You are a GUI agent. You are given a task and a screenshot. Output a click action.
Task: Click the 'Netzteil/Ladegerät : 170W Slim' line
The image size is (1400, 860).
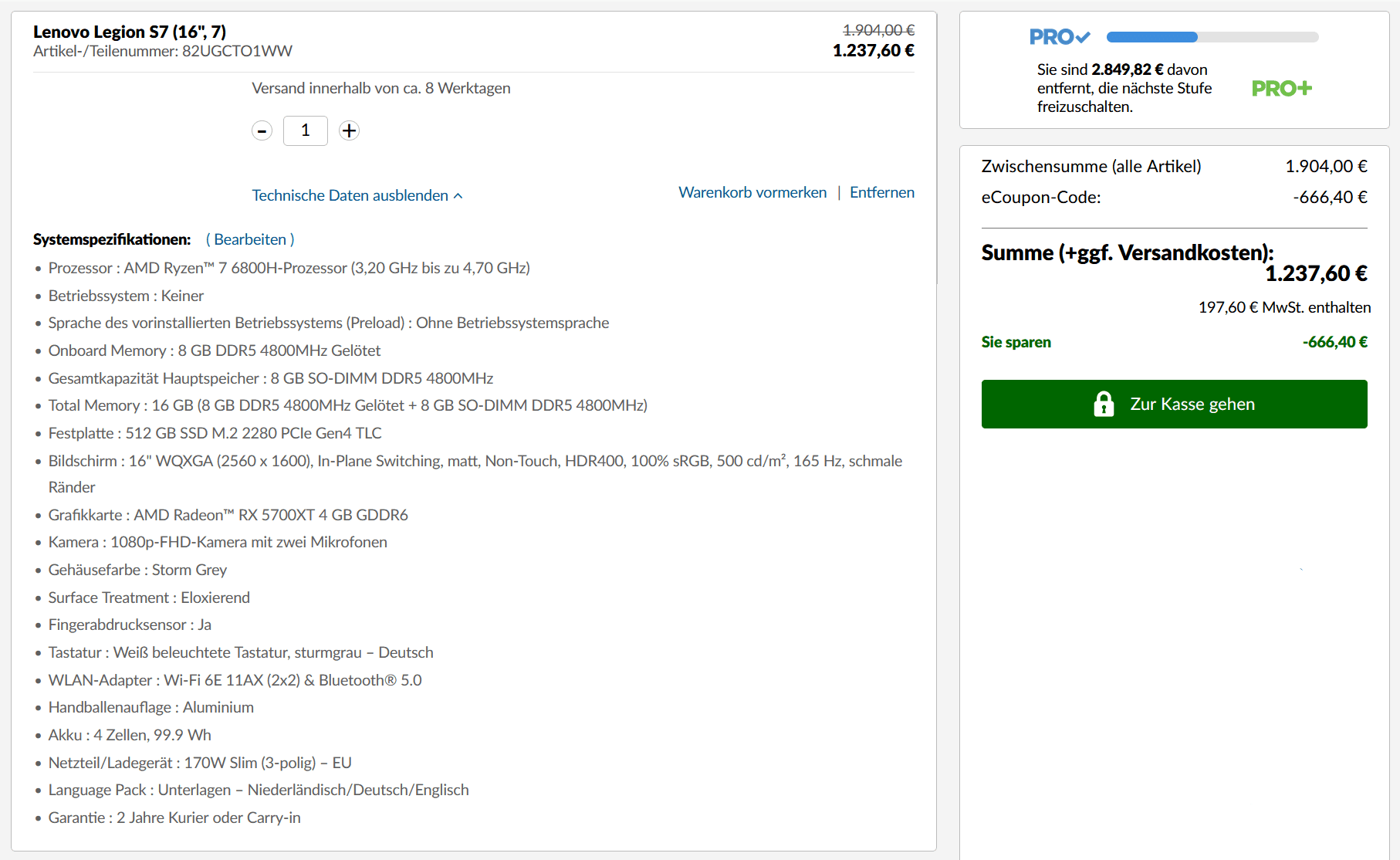coord(200,763)
